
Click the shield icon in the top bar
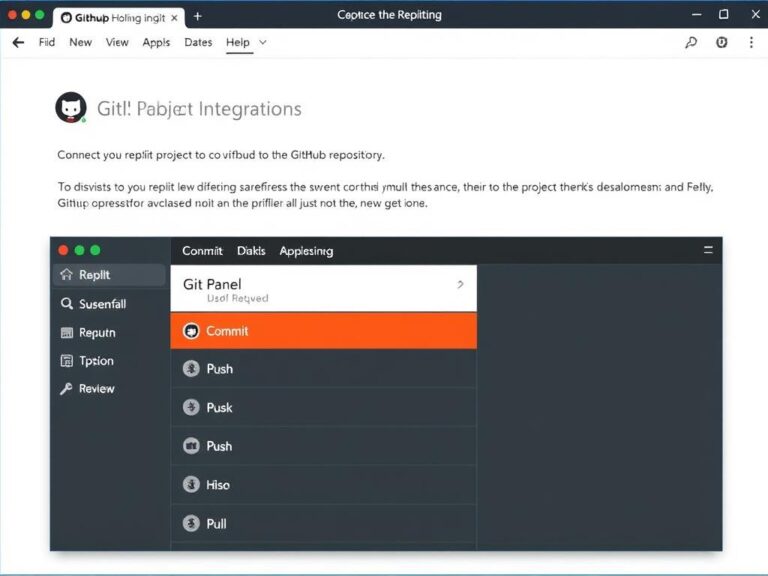(721, 43)
